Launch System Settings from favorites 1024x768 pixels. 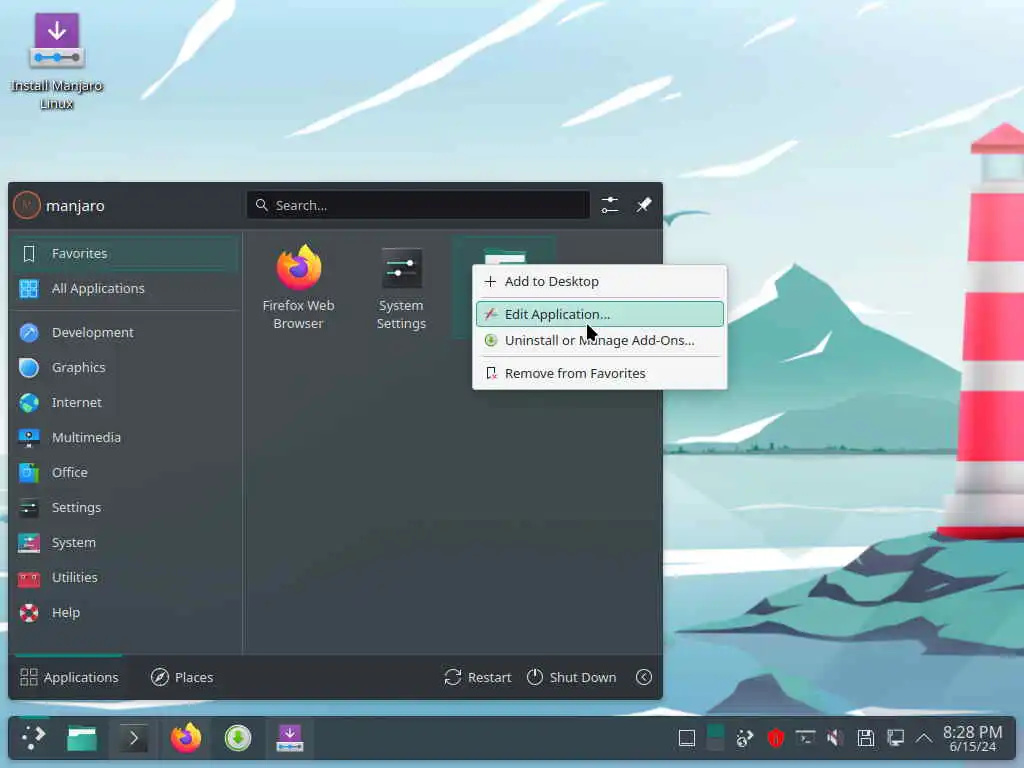[x=401, y=287]
